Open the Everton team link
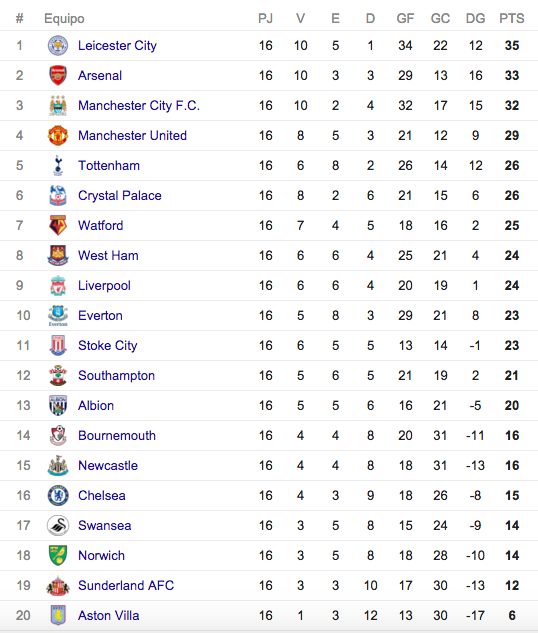Image resolution: width=538 pixels, height=633 pixels. tap(100, 316)
